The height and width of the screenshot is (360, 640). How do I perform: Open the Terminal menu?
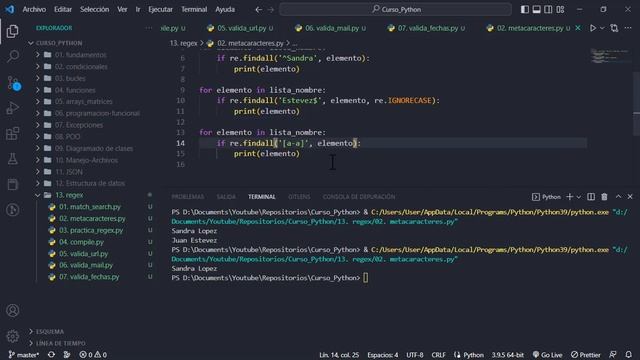[x=194, y=9]
